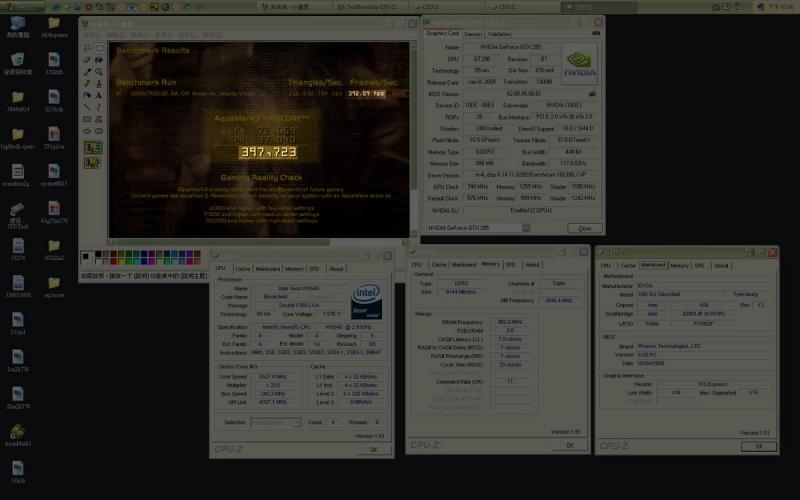Open About tab in the CPU-Z mainboard window

721,266
